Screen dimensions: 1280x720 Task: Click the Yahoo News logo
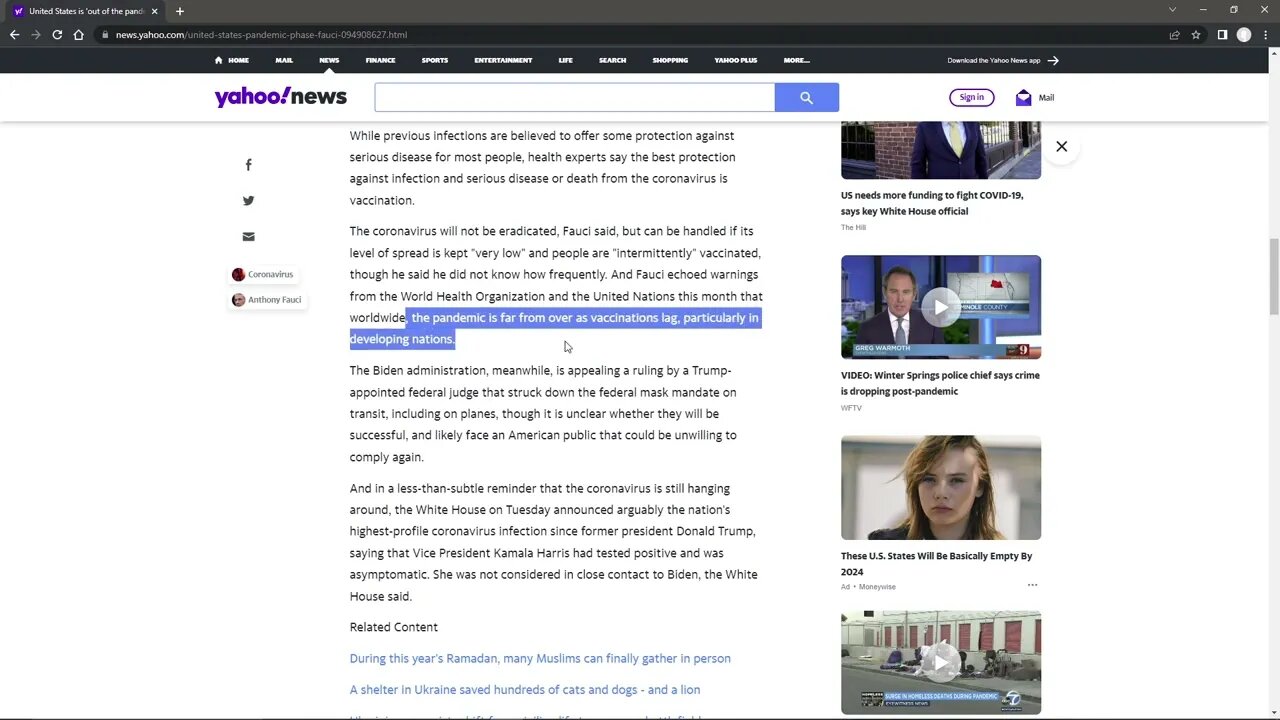(281, 97)
